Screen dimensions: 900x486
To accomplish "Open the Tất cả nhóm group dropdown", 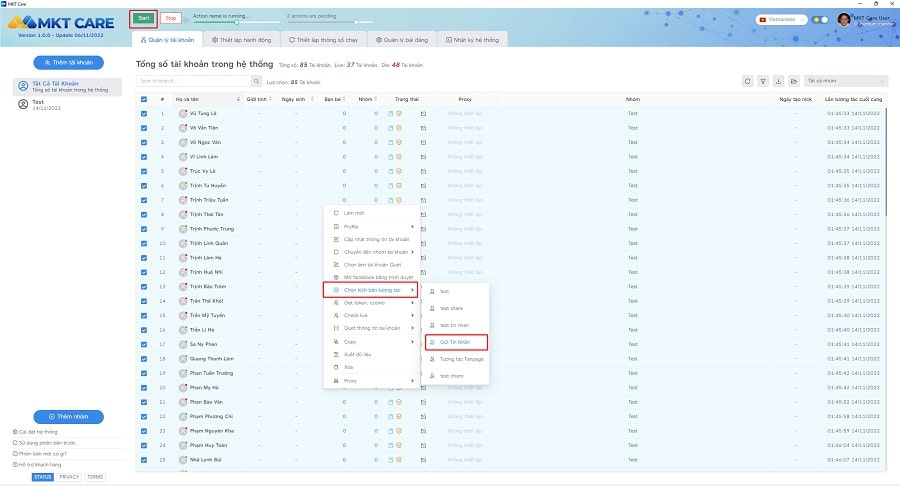I will tap(846, 81).
